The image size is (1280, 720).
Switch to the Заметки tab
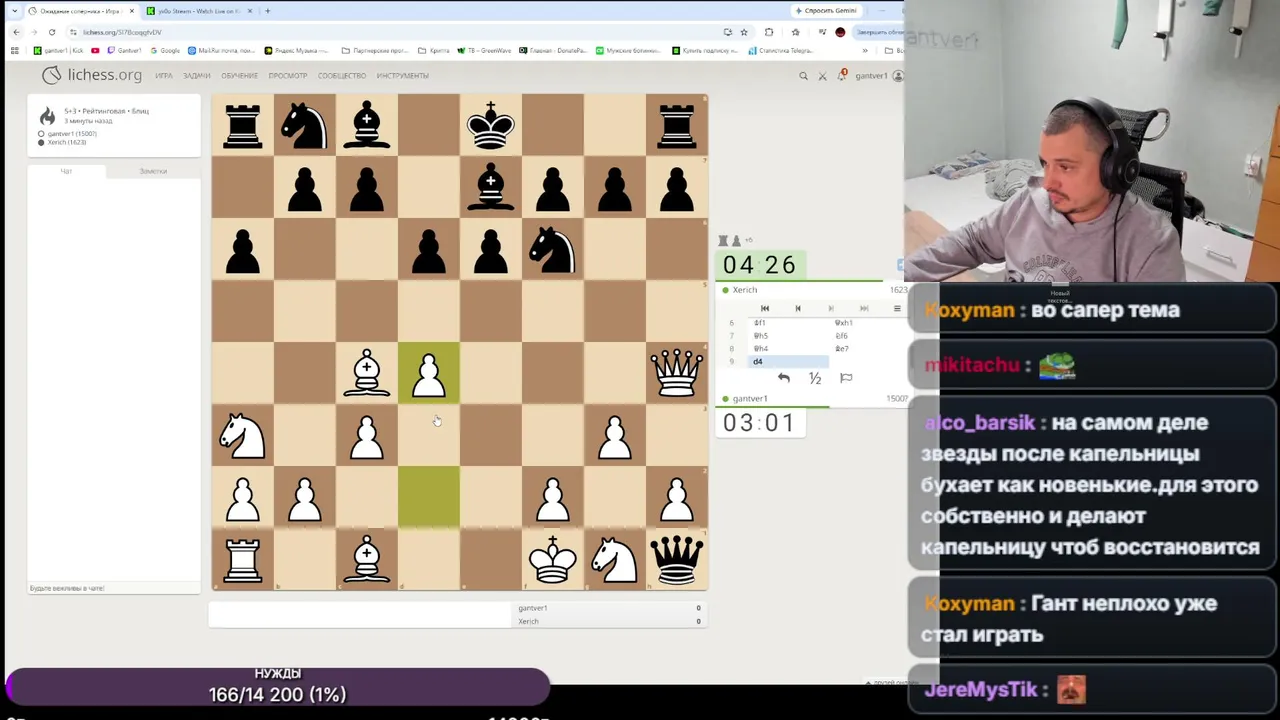(153, 171)
